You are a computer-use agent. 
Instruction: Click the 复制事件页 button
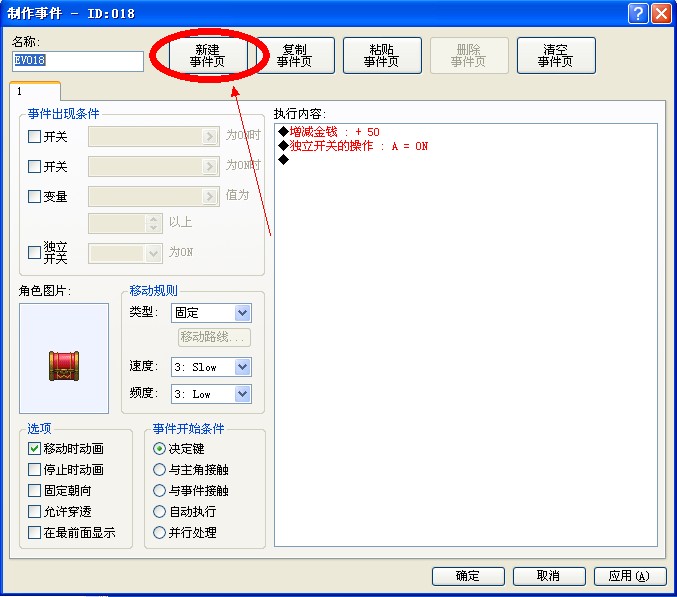coord(295,55)
